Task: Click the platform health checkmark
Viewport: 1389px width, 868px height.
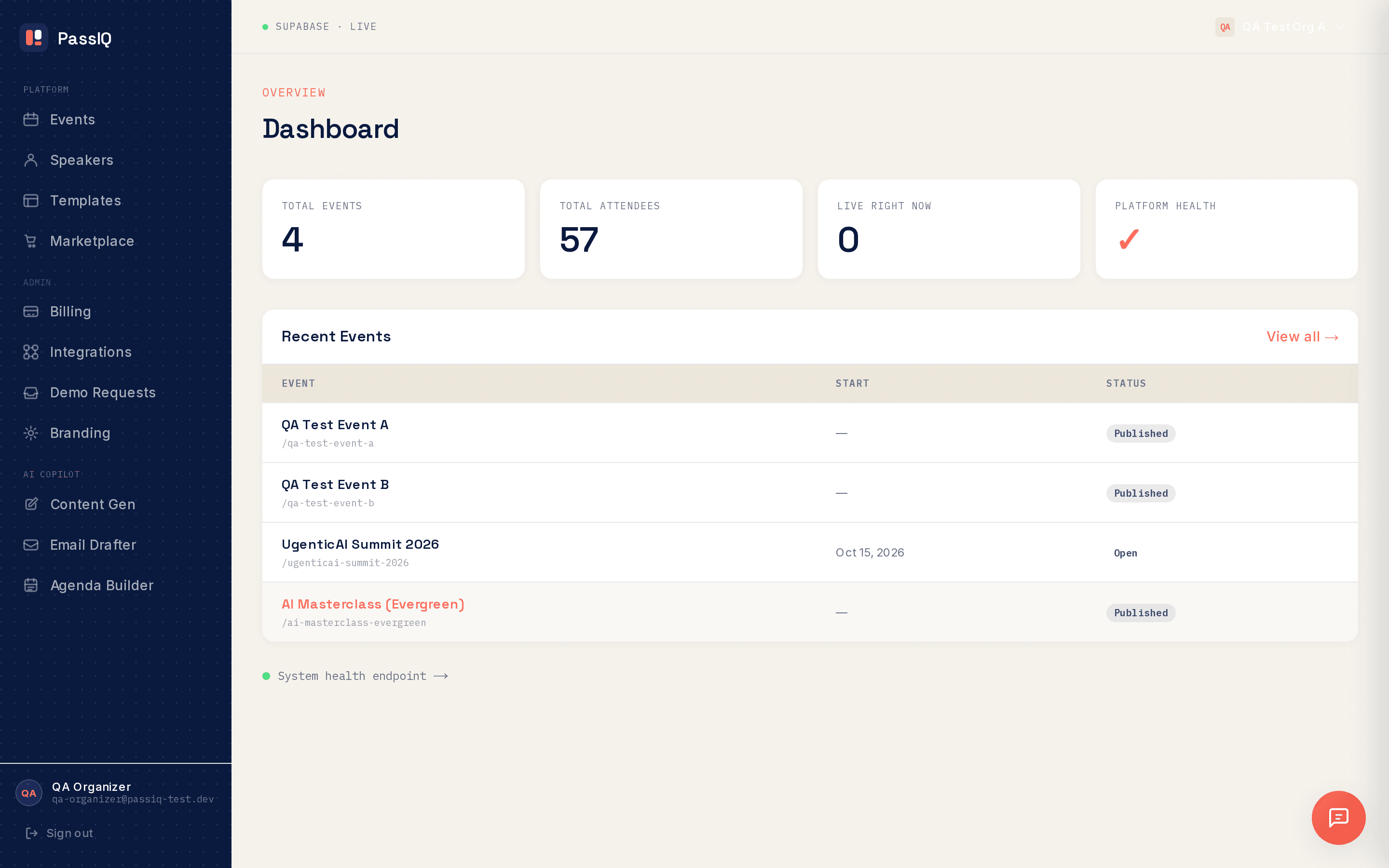Action: pyautogui.click(x=1129, y=239)
